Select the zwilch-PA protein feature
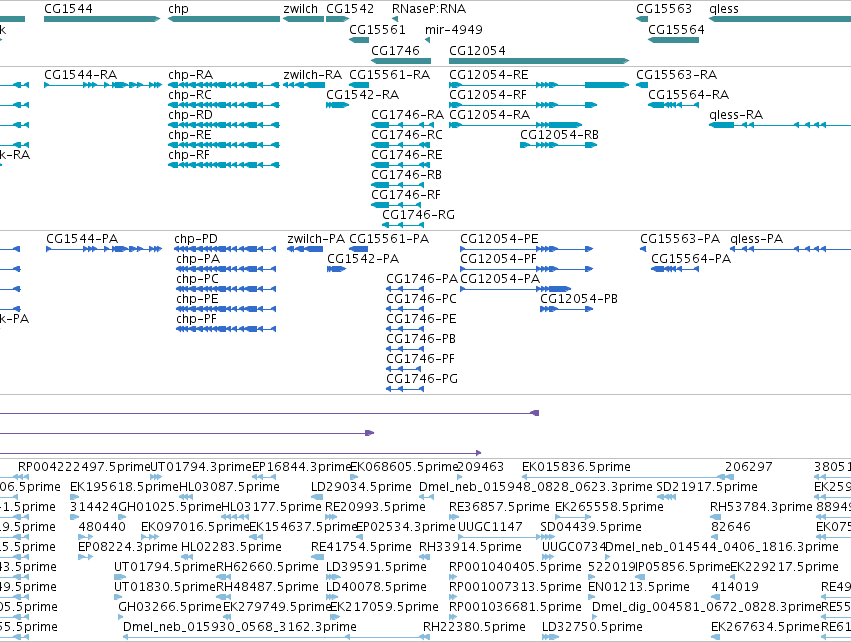Screen dimensions: 851x642 point(305,249)
